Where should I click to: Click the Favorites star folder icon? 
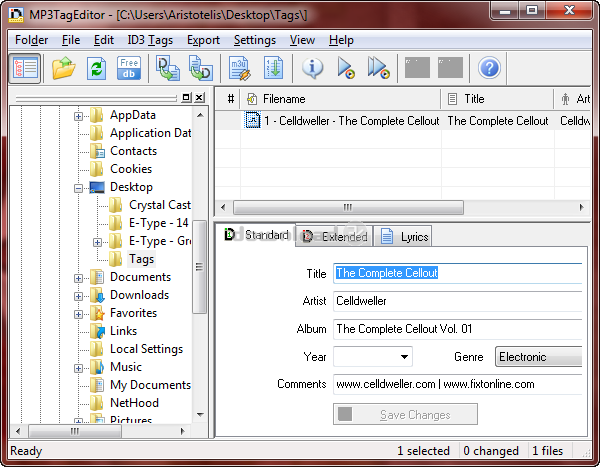point(97,313)
